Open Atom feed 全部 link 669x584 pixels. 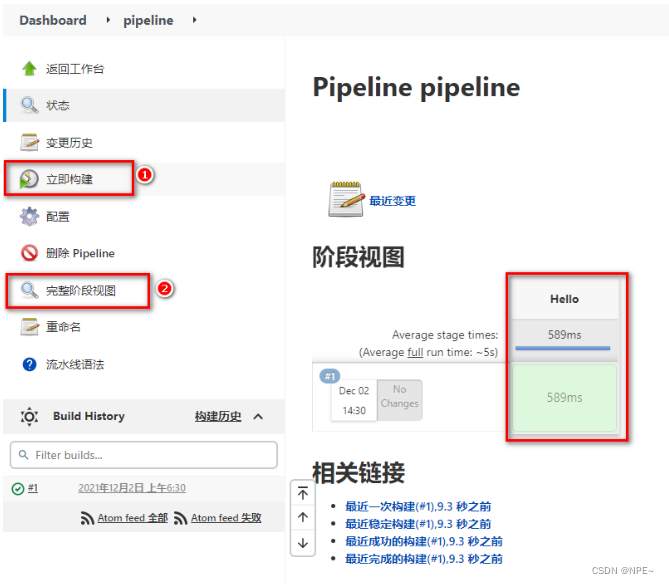pyautogui.click(x=132, y=518)
